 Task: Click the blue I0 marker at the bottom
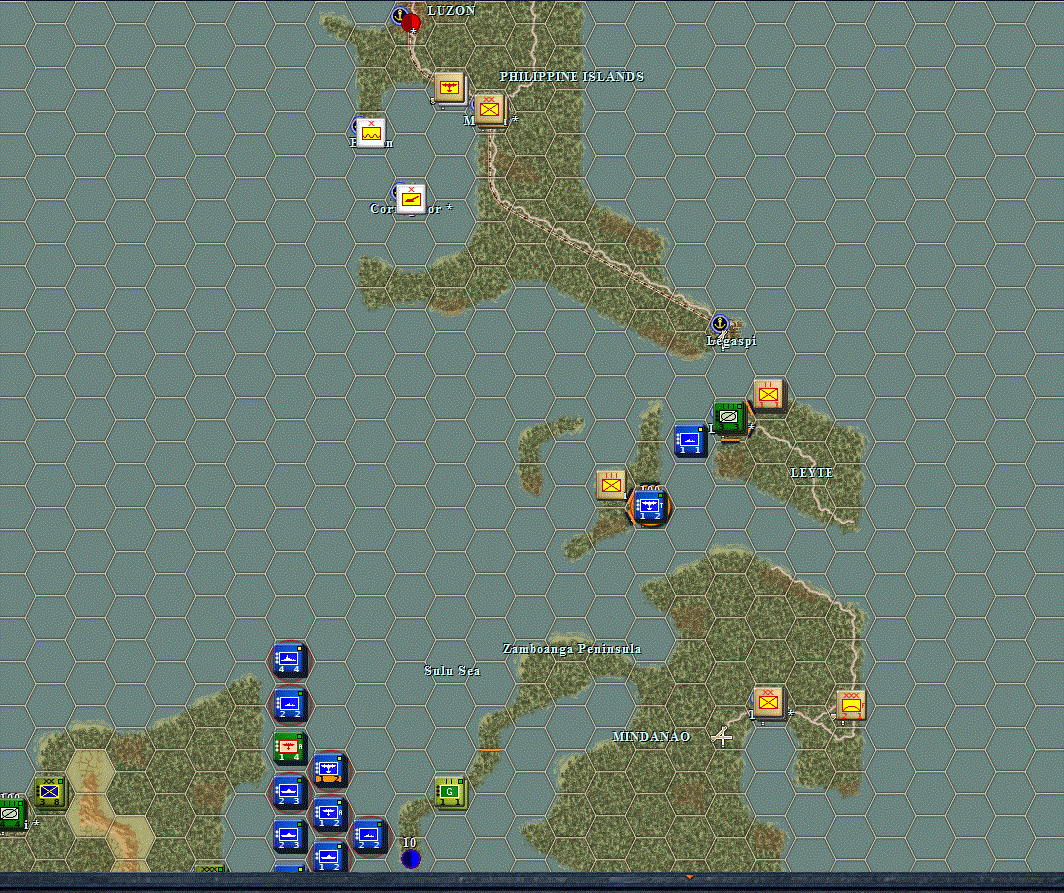pyautogui.click(x=410, y=857)
